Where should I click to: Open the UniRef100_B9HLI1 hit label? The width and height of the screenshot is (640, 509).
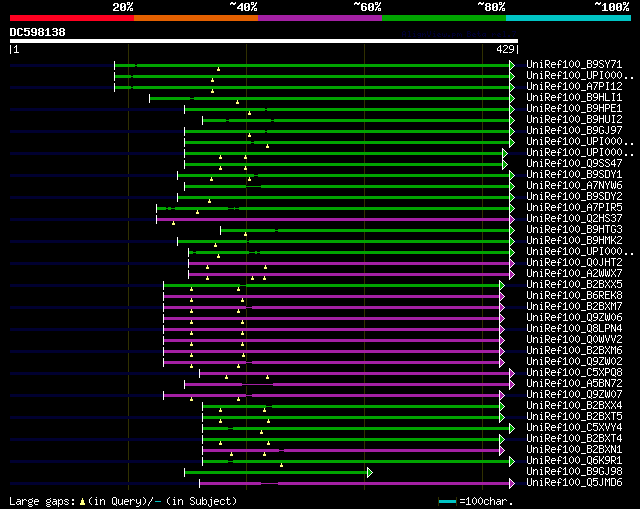tap(574, 98)
